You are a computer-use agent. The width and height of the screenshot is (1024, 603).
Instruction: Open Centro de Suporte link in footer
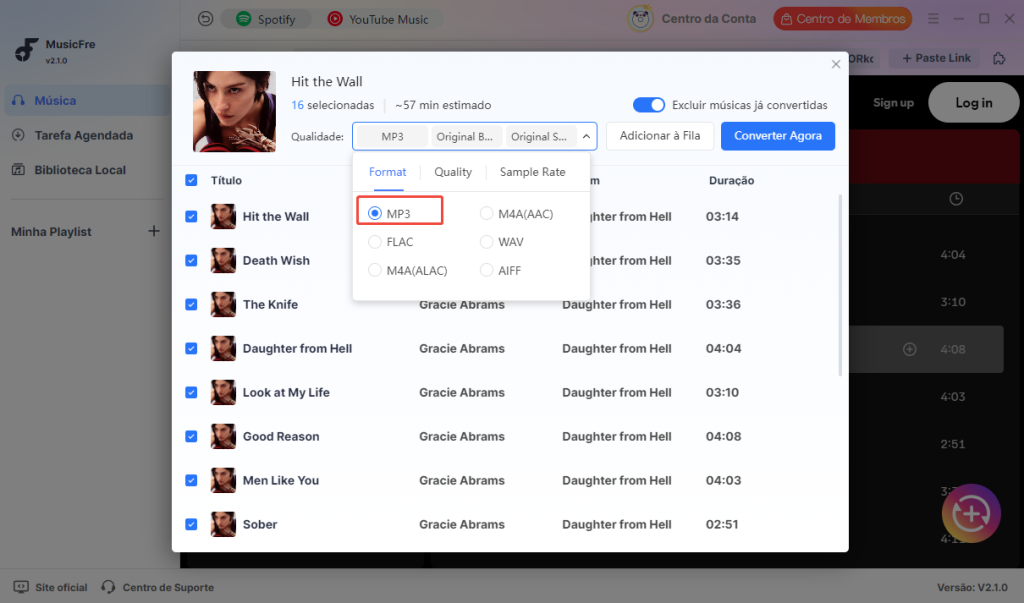coord(157,587)
